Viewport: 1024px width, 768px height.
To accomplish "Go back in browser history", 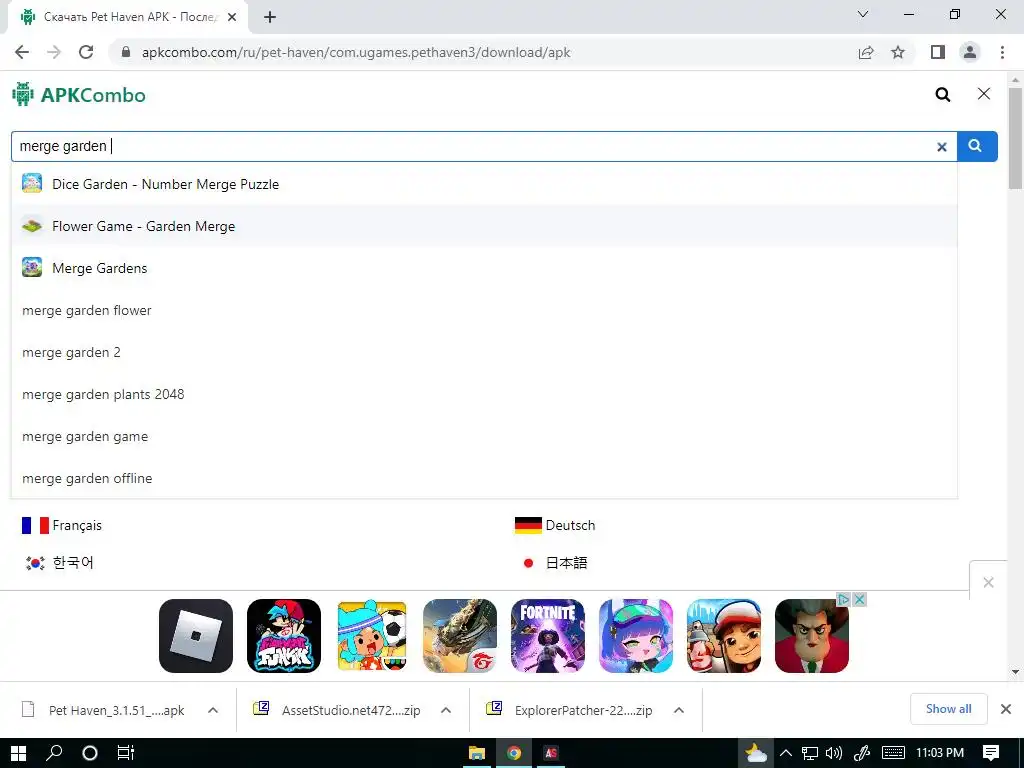I will coord(22,52).
